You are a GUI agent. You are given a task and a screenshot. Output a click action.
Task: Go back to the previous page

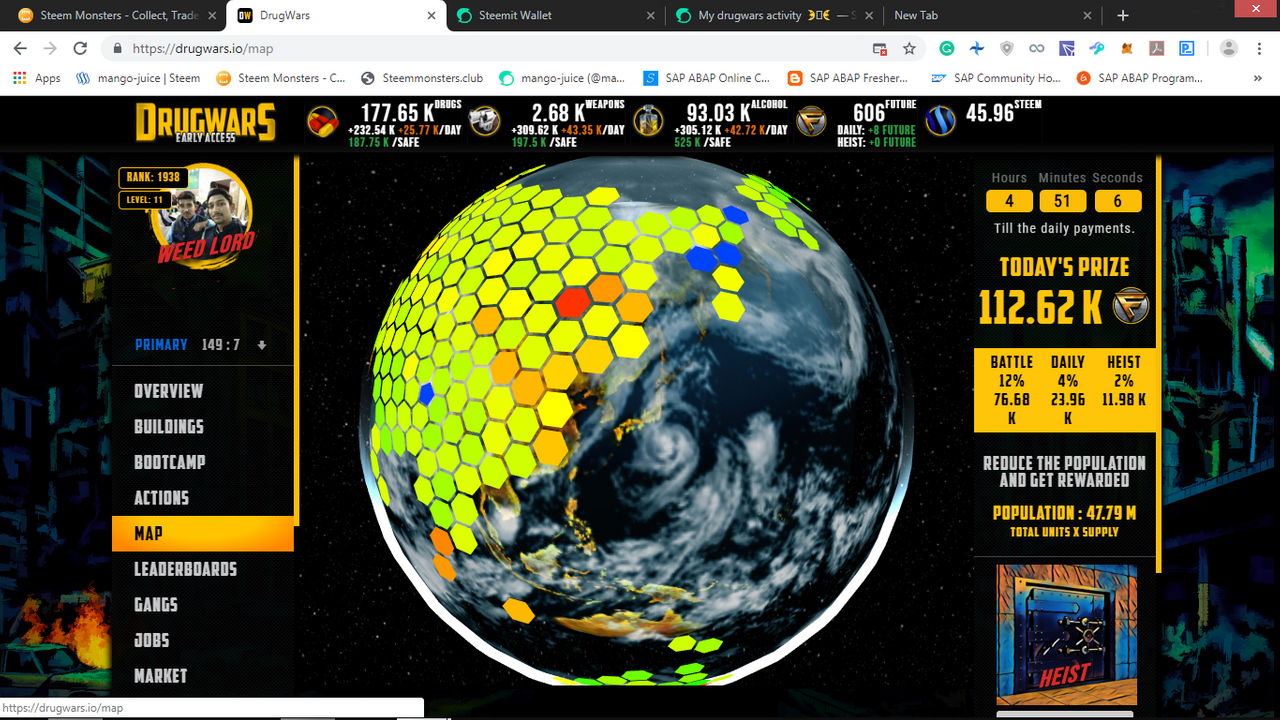tap(20, 48)
